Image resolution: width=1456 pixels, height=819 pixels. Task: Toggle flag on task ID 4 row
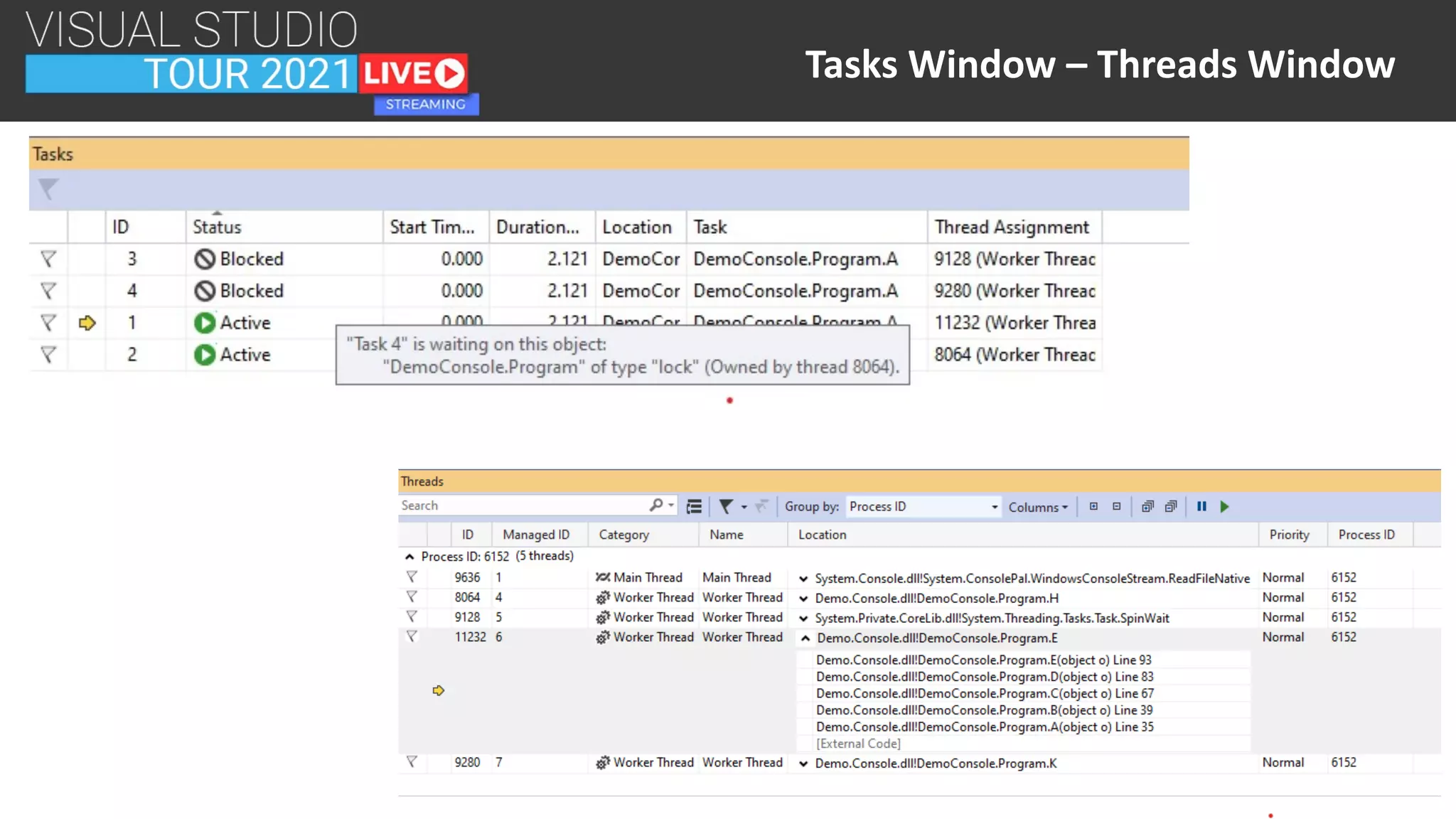[x=48, y=291]
